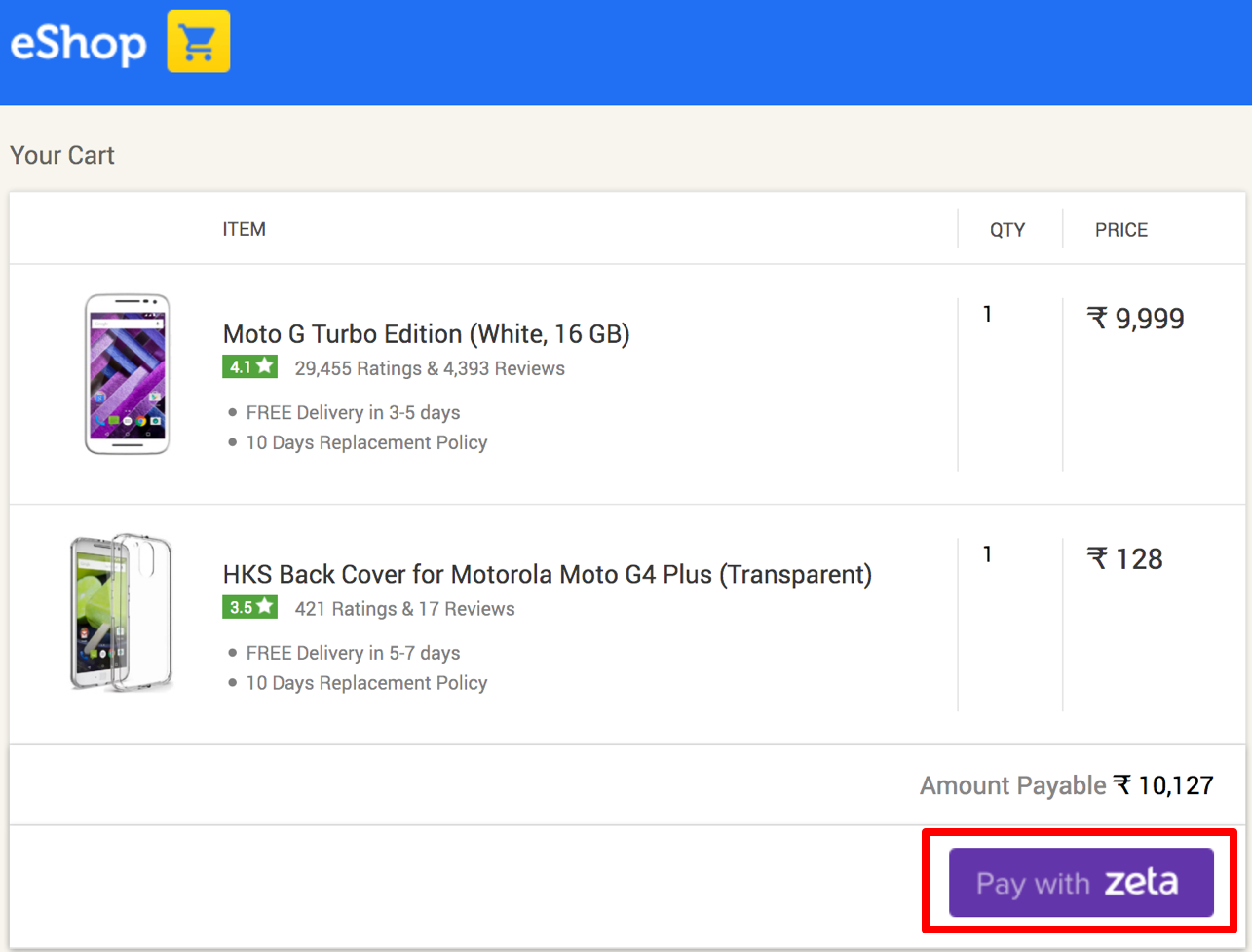Click the Pay with Zeta button
This screenshot has width=1252, height=952.
(1081, 883)
